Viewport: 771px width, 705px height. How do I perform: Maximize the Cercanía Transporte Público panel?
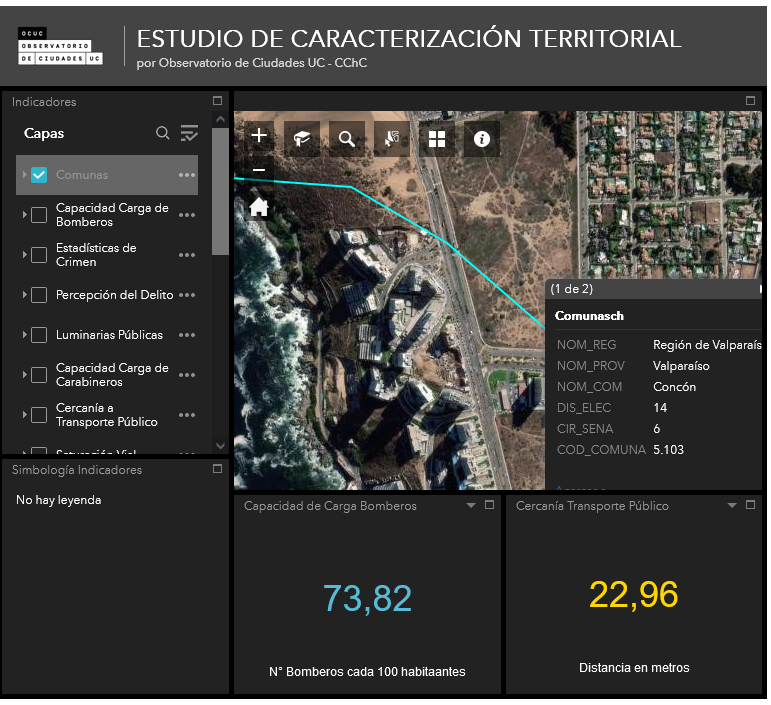pyautogui.click(x=750, y=505)
